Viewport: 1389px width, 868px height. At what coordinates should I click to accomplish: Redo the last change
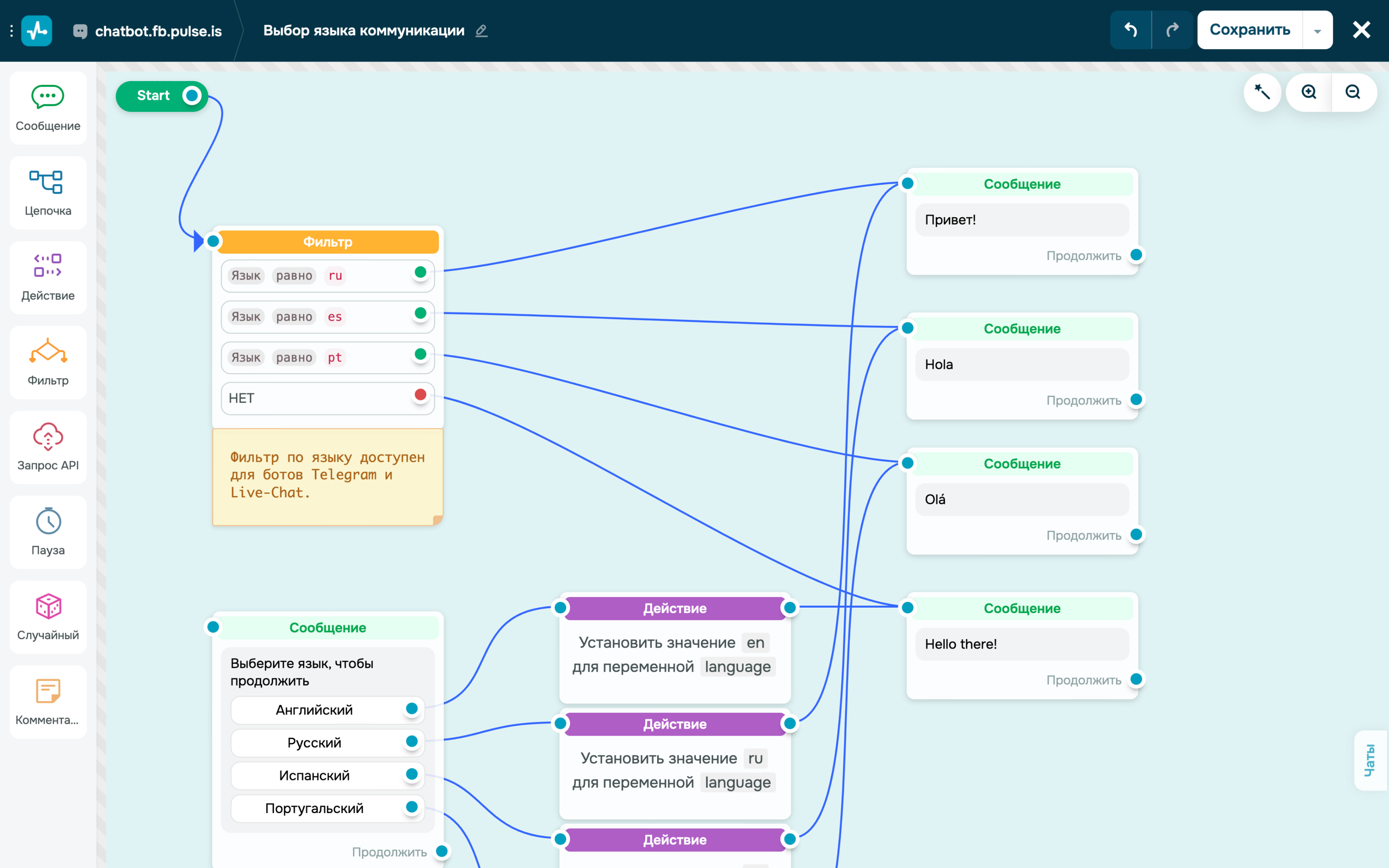tap(1173, 30)
